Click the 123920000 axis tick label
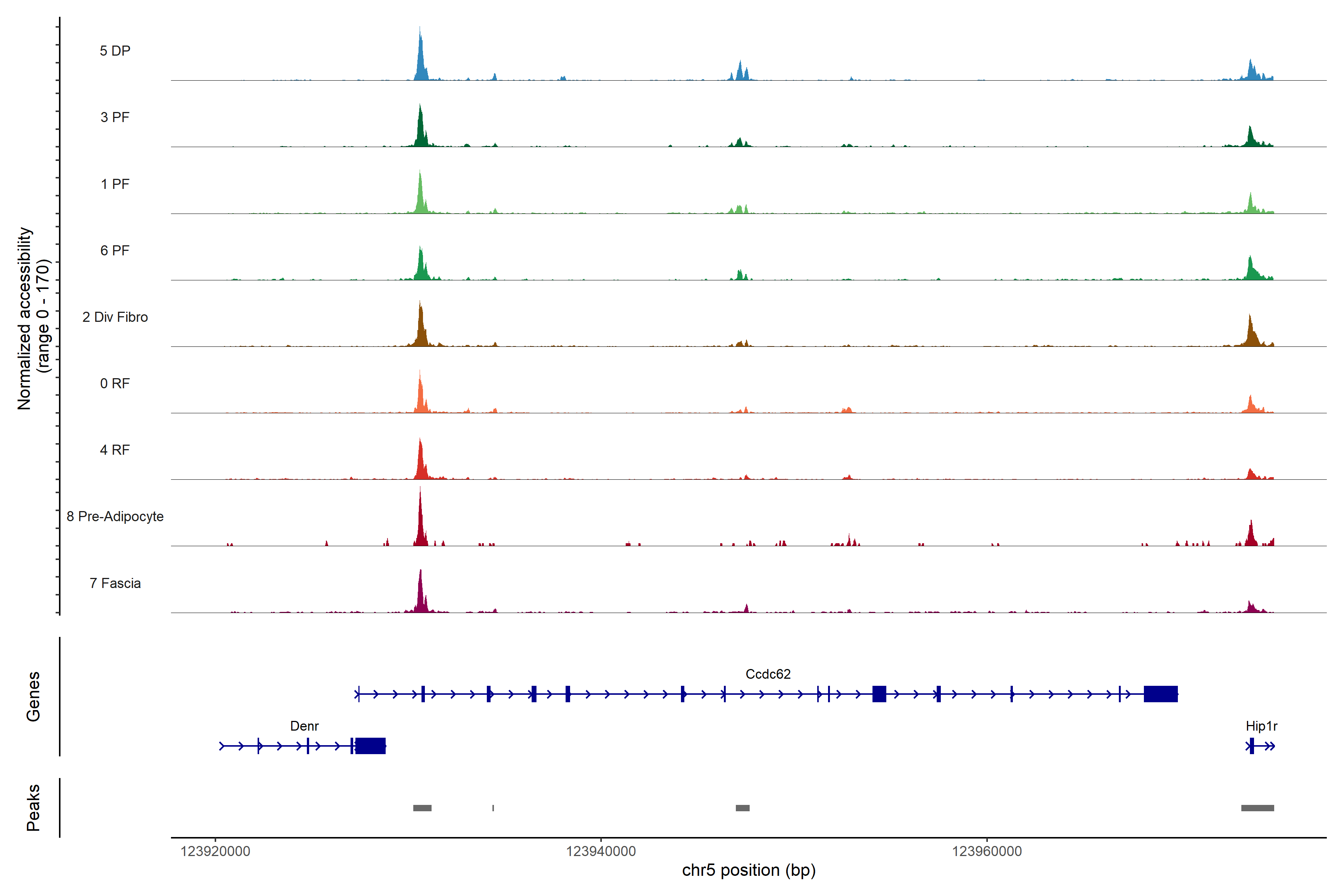Image resolution: width=1344 pixels, height=896 pixels. (x=215, y=852)
